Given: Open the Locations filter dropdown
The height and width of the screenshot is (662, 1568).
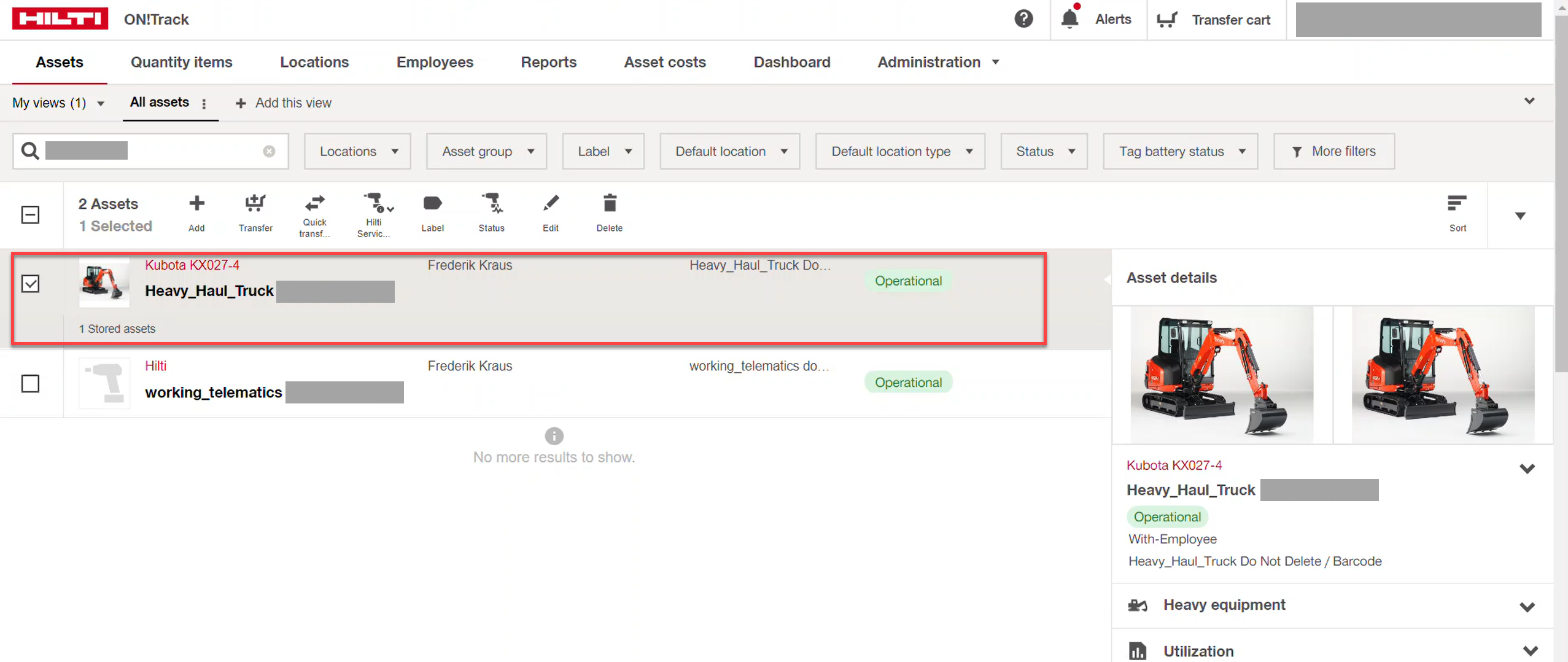Looking at the screenshot, I should pyautogui.click(x=357, y=151).
